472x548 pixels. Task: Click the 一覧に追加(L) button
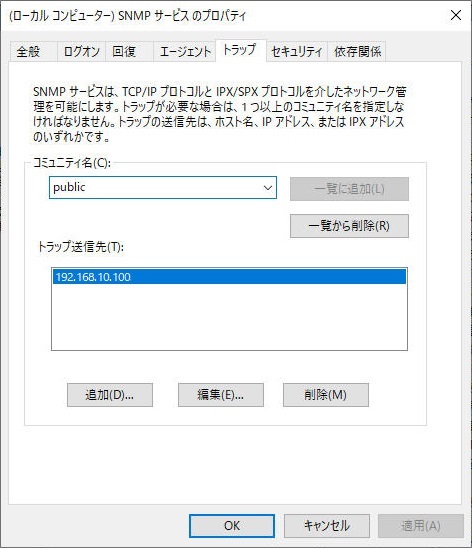(x=349, y=189)
